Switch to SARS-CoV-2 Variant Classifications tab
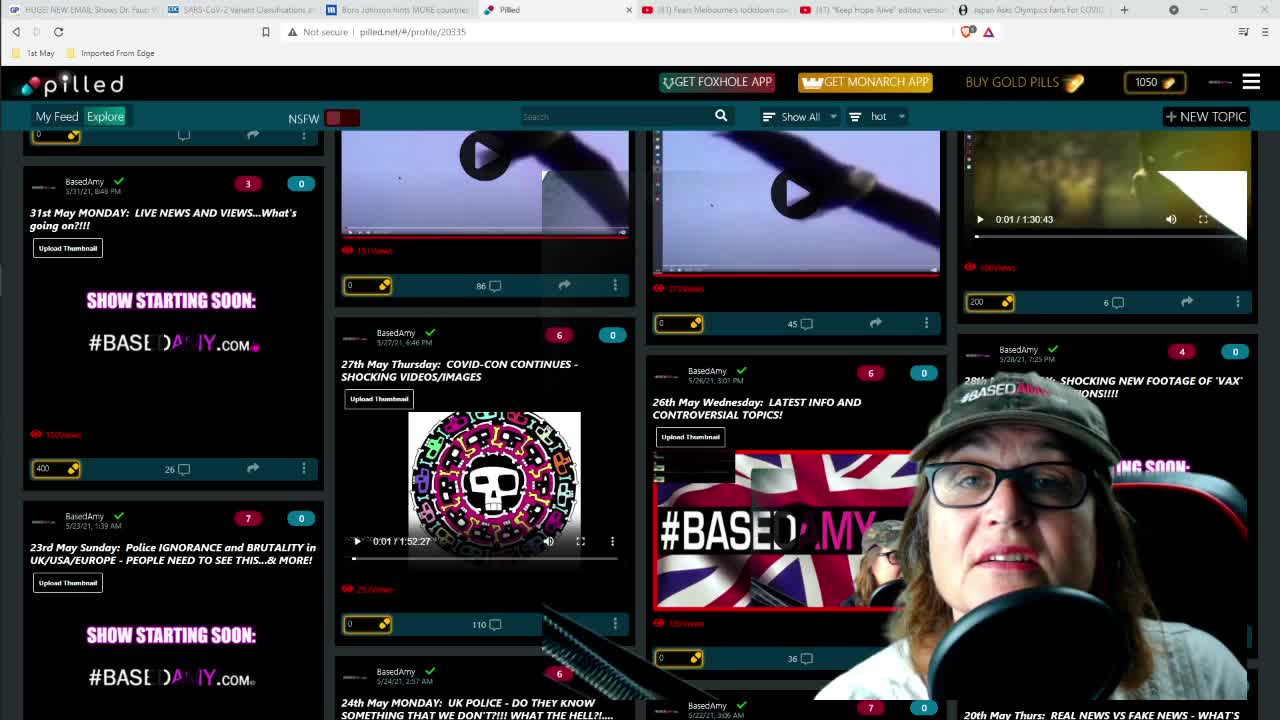 pyautogui.click(x=240, y=10)
